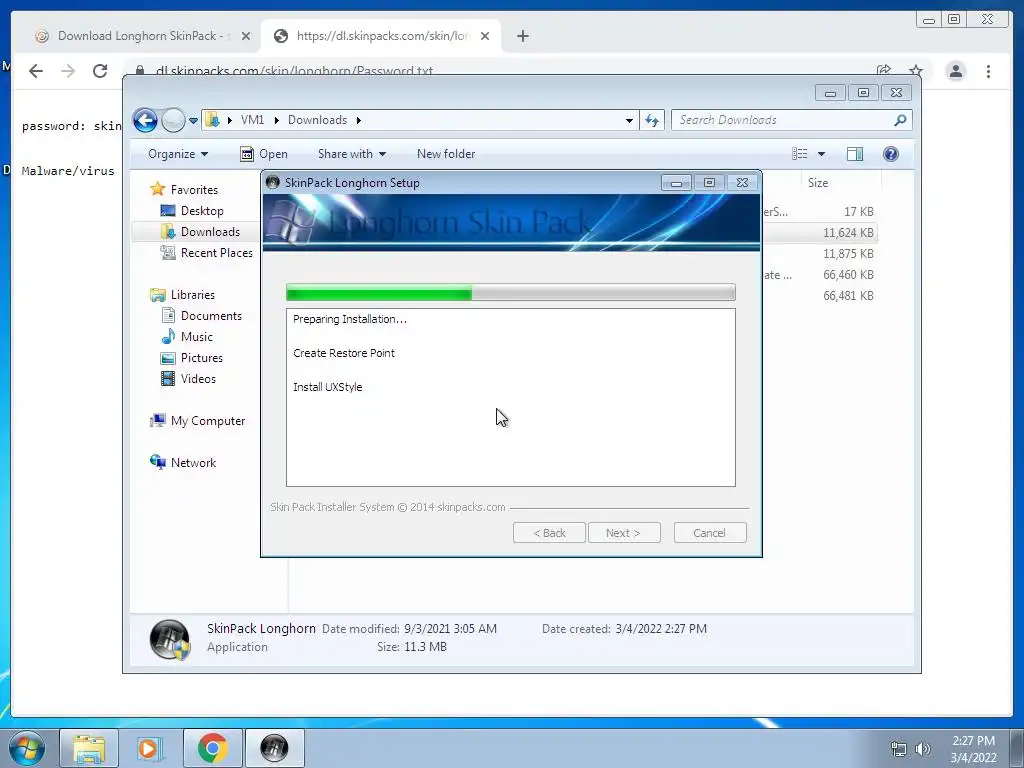The height and width of the screenshot is (768, 1024).
Task: Click Chrome icon in taskbar
Action: tap(212, 748)
